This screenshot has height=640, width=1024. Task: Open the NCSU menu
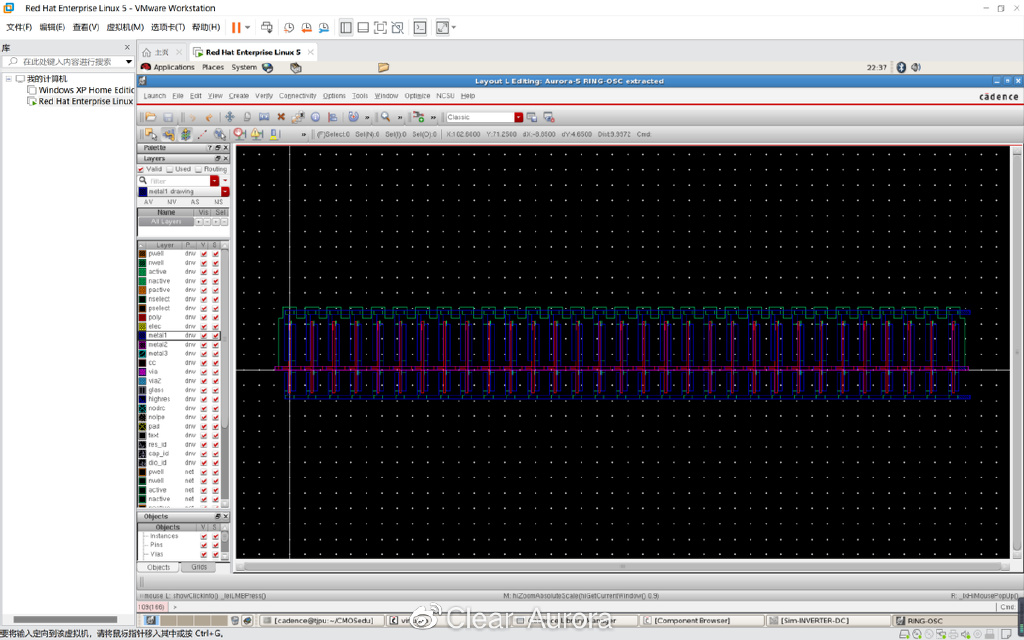coord(445,96)
